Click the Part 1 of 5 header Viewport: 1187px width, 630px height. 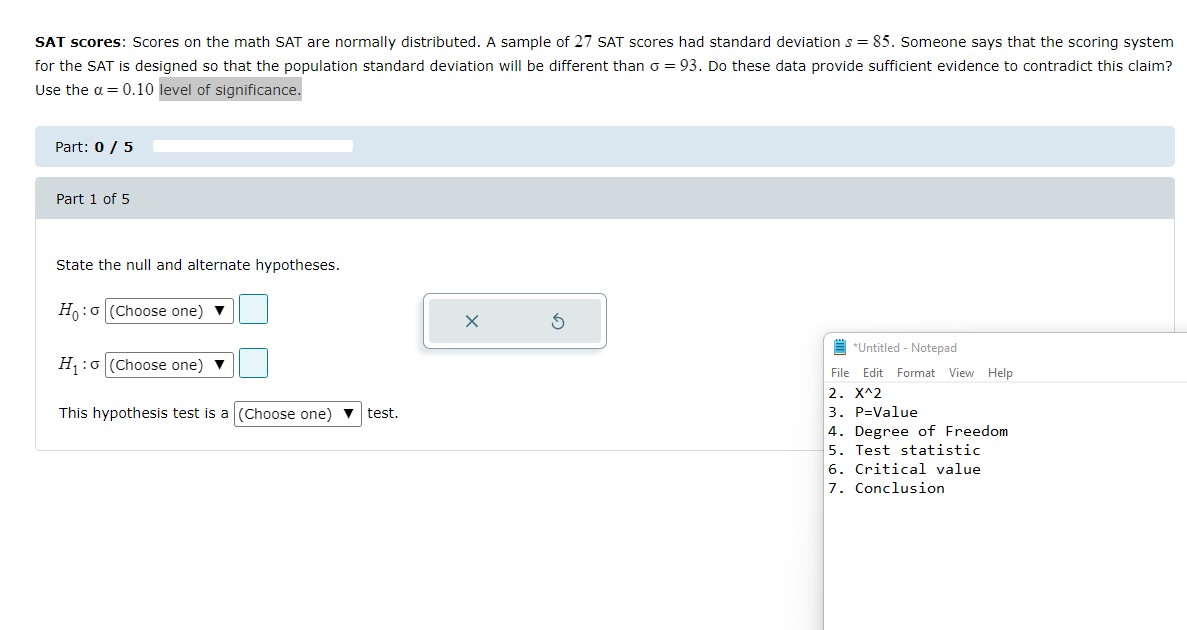coord(92,198)
